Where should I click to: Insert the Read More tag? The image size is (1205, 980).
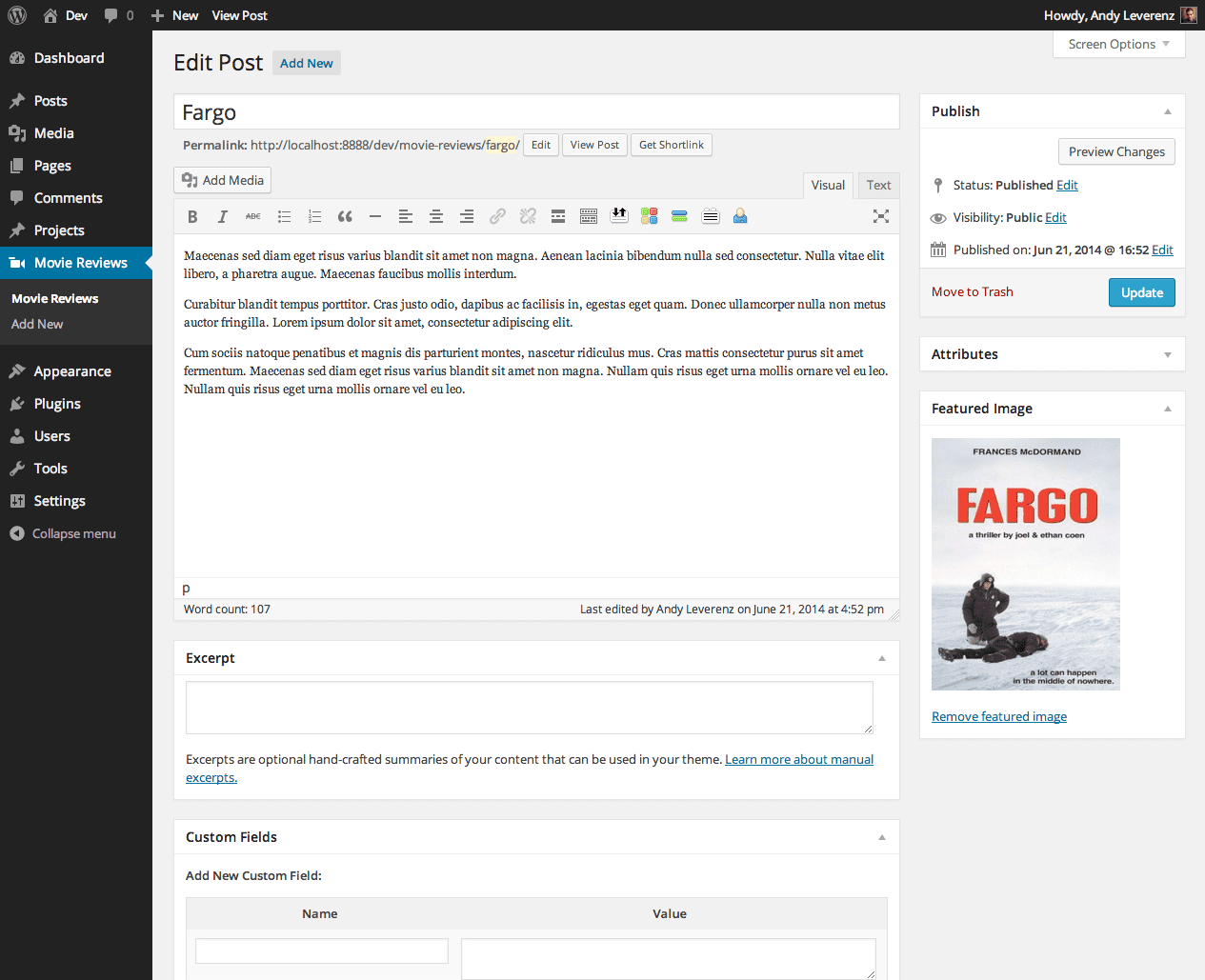(x=558, y=217)
